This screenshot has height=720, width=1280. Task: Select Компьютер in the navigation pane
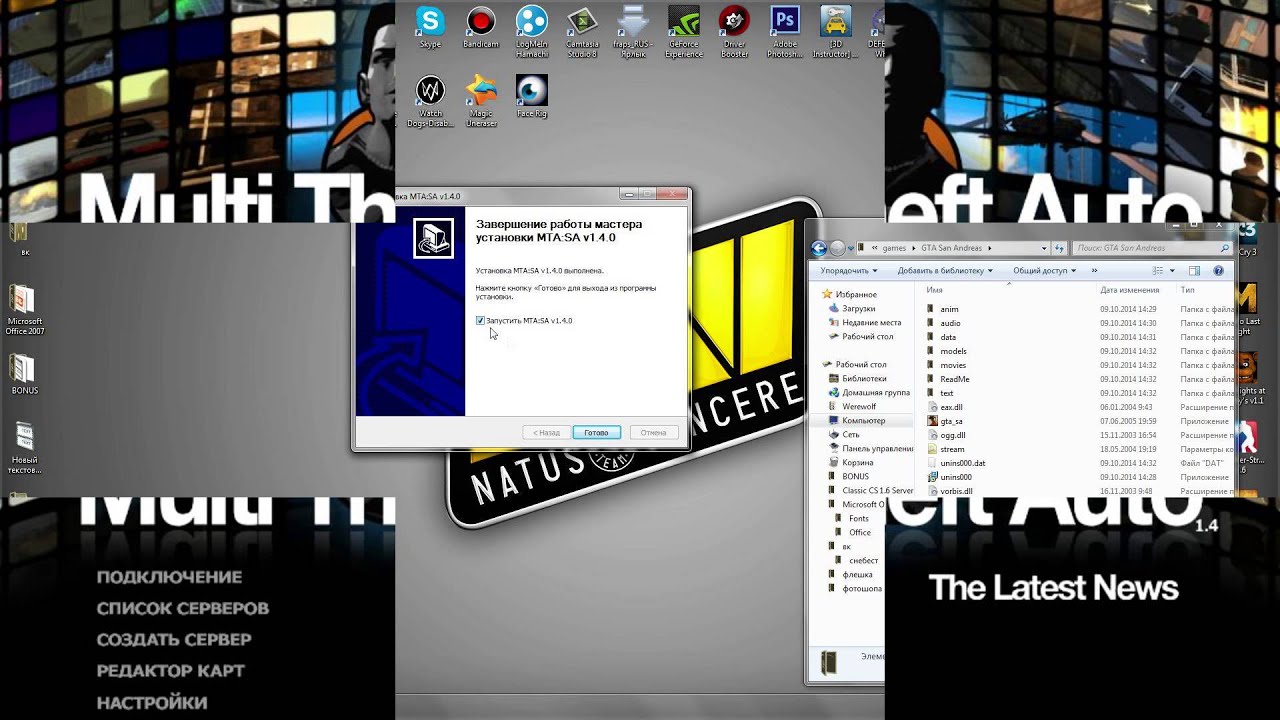click(863, 420)
